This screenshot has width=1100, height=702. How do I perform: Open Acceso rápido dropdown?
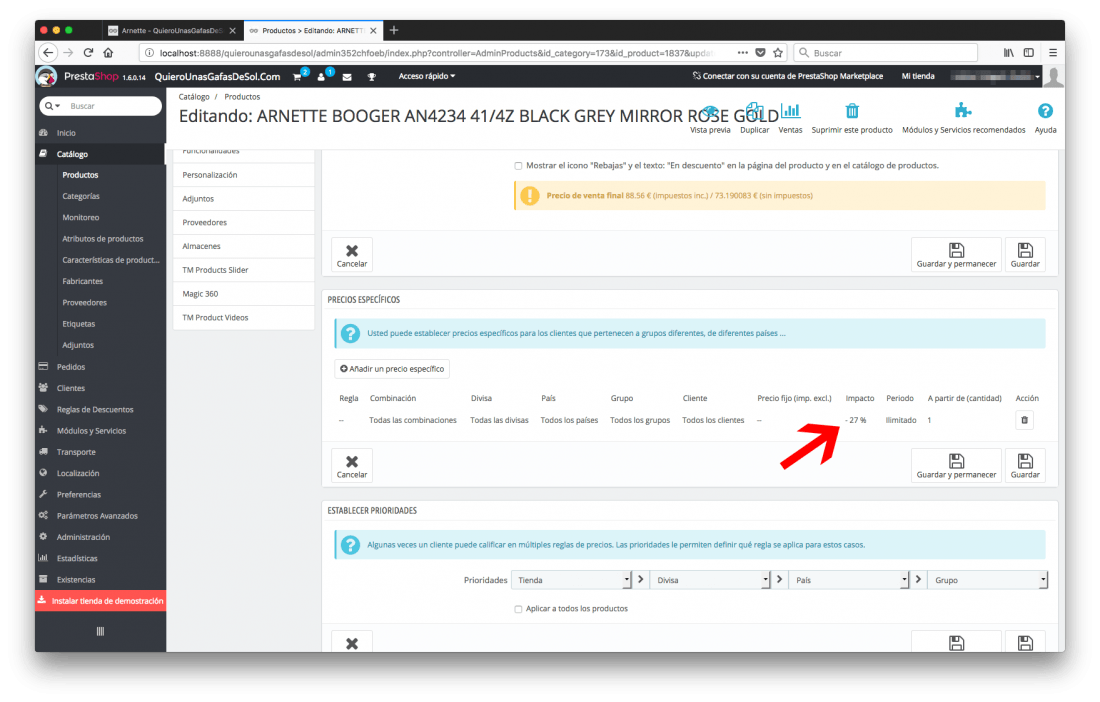point(427,76)
